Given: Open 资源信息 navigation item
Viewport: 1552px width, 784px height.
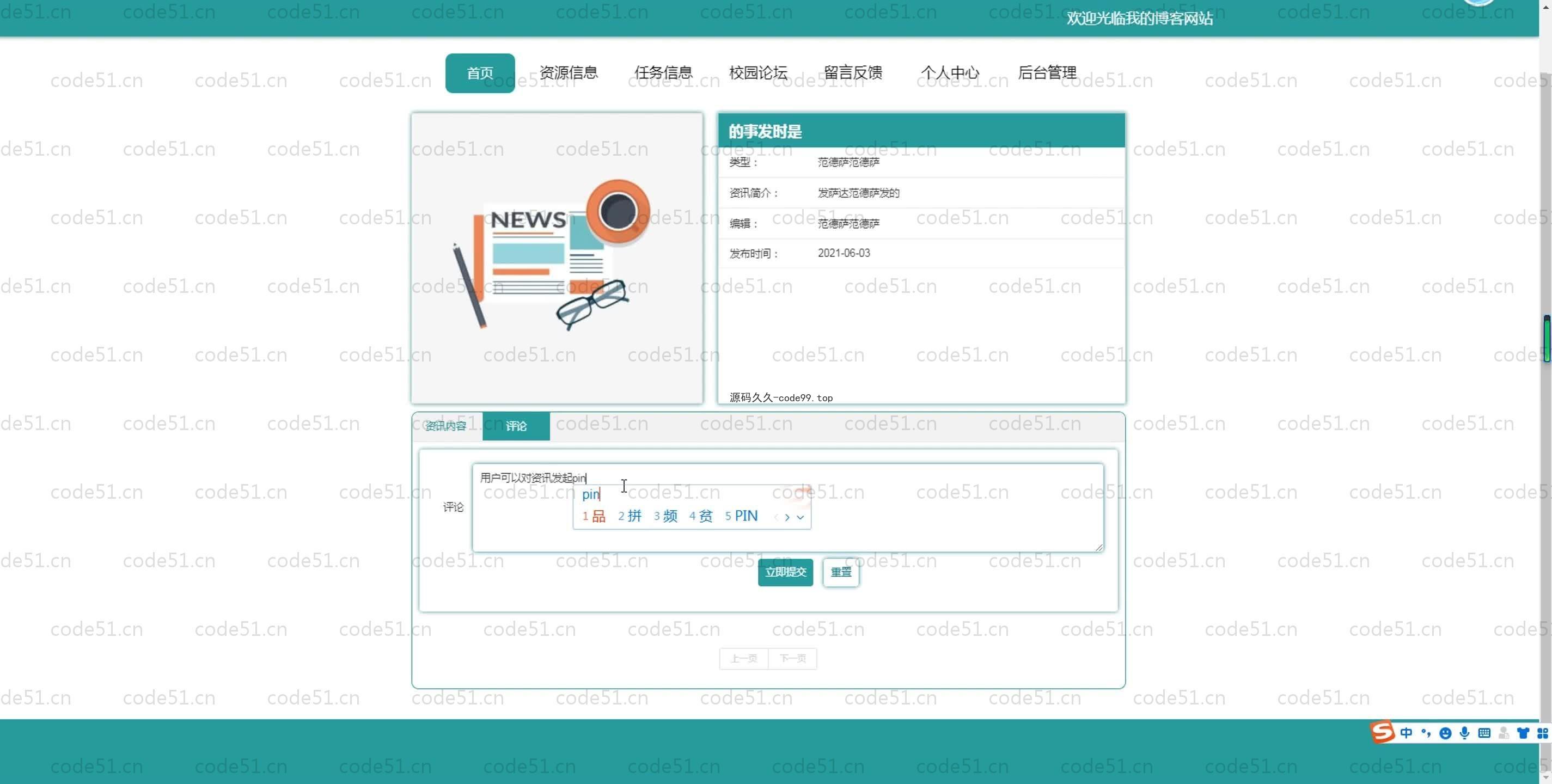Looking at the screenshot, I should [568, 73].
